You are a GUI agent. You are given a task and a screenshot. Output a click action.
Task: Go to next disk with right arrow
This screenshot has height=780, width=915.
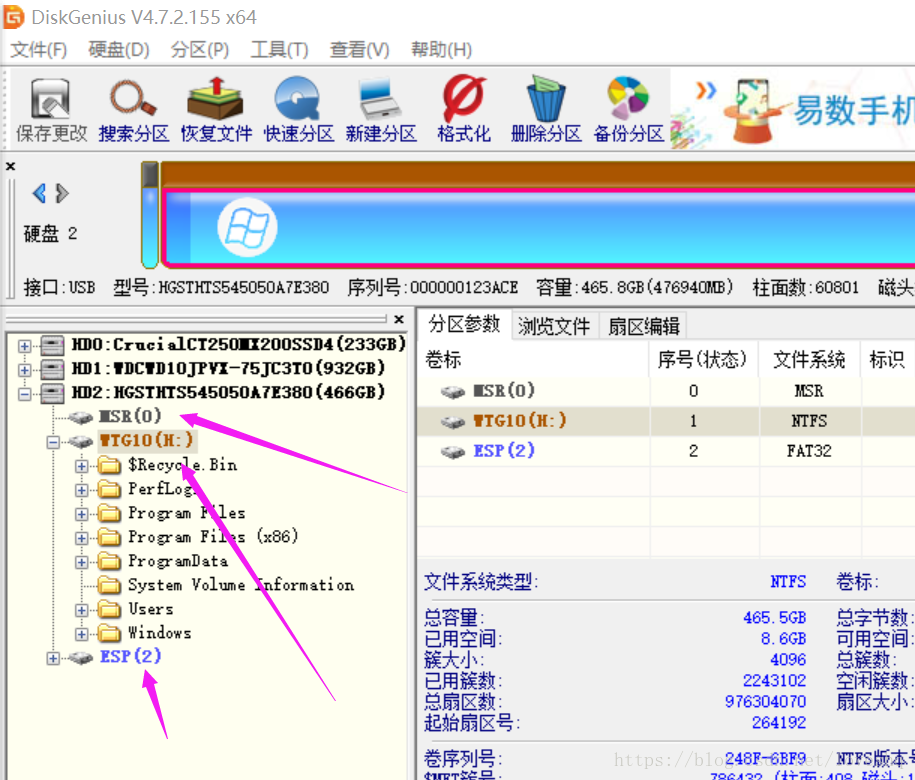62,193
